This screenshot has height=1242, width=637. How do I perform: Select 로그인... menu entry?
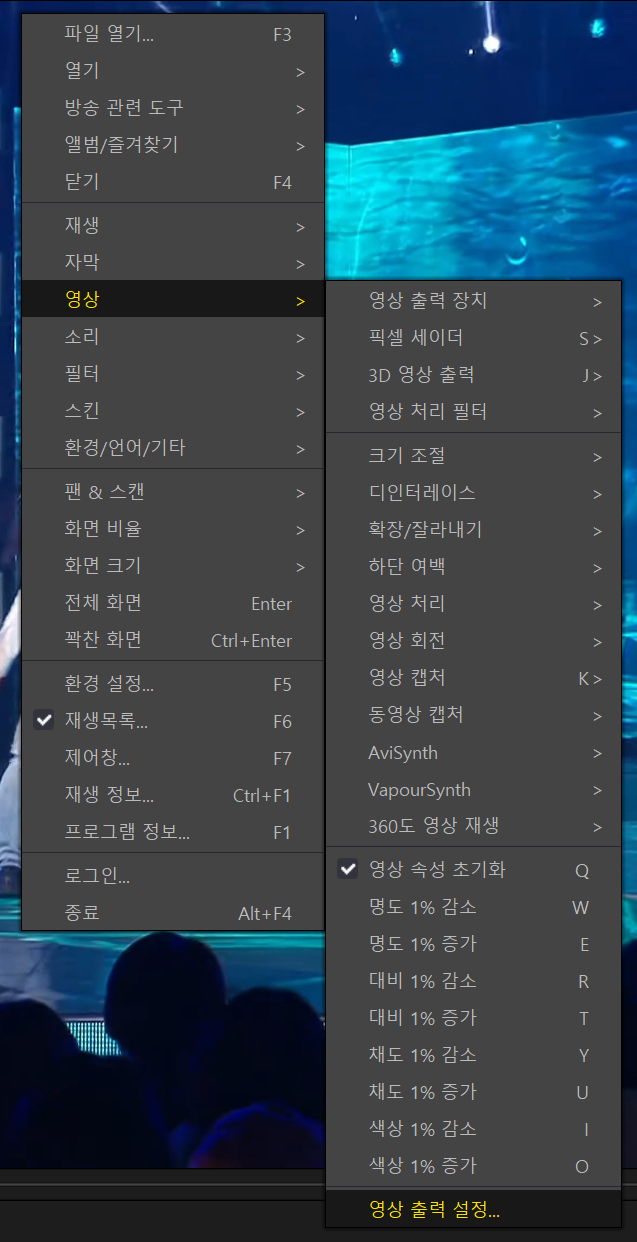(x=173, y=876)
